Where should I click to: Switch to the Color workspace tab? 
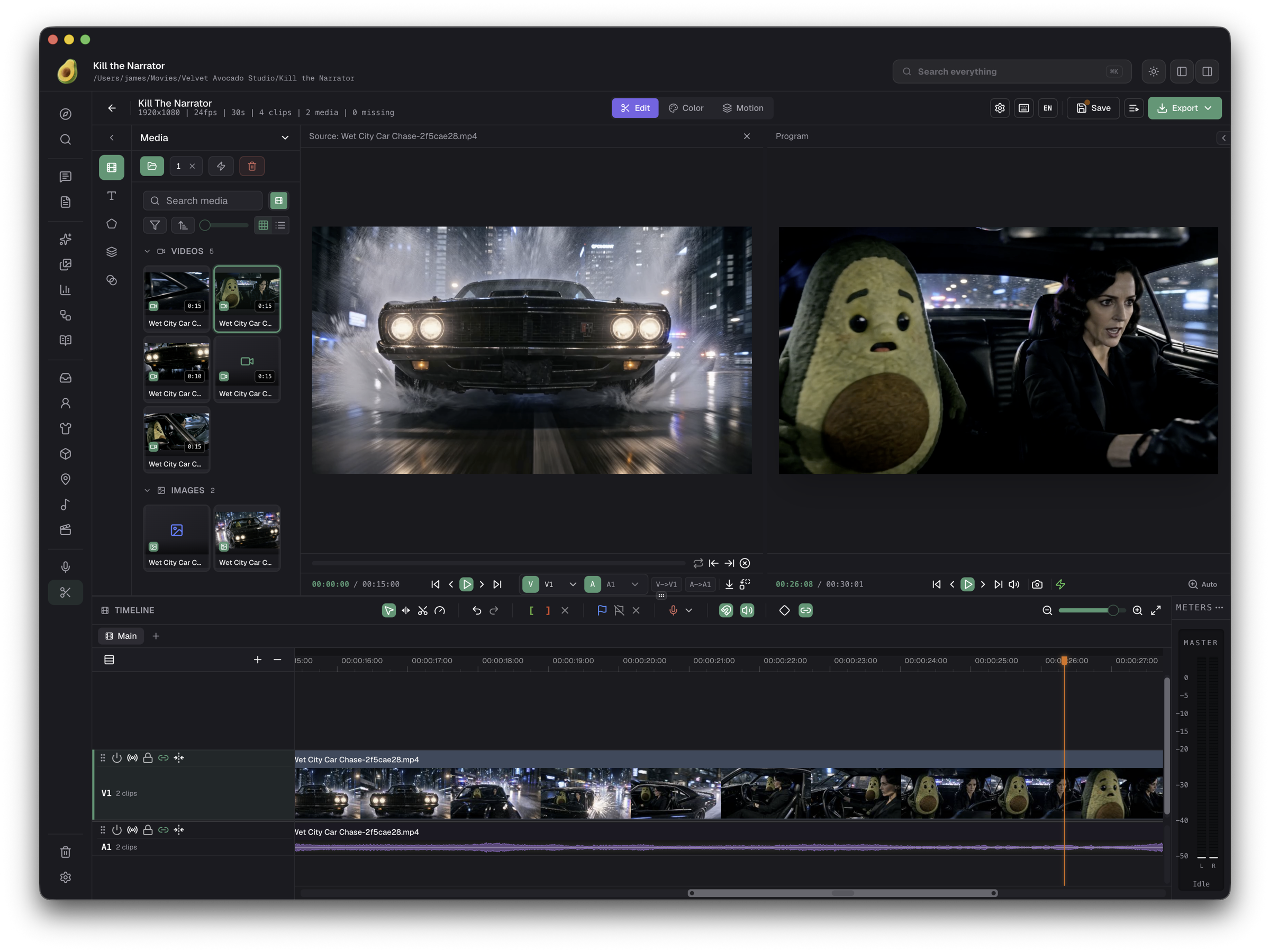coord(685,108)
